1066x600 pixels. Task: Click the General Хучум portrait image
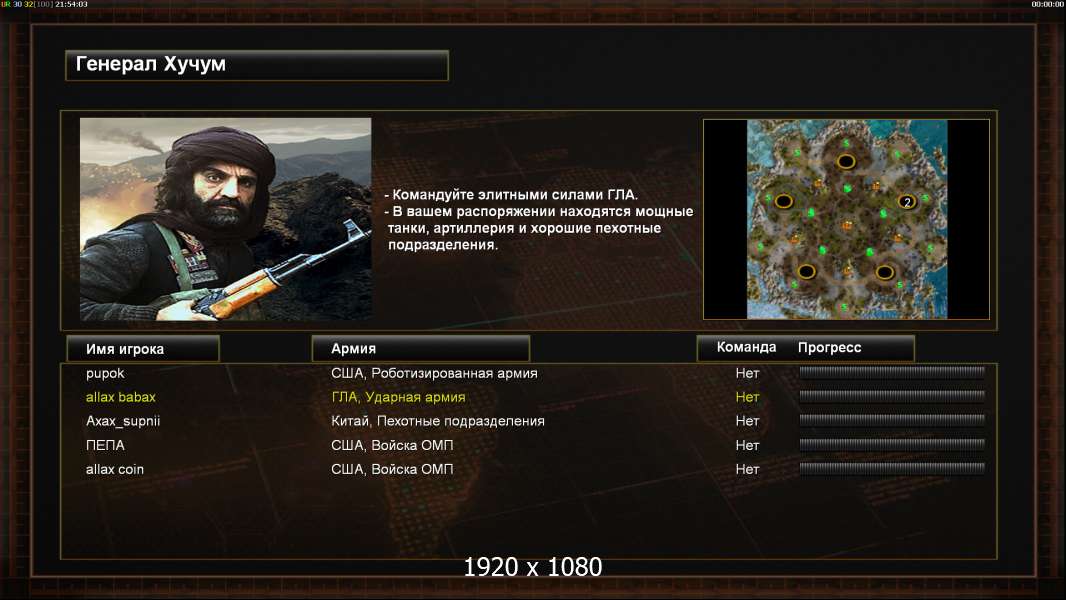tap(226, 219)
